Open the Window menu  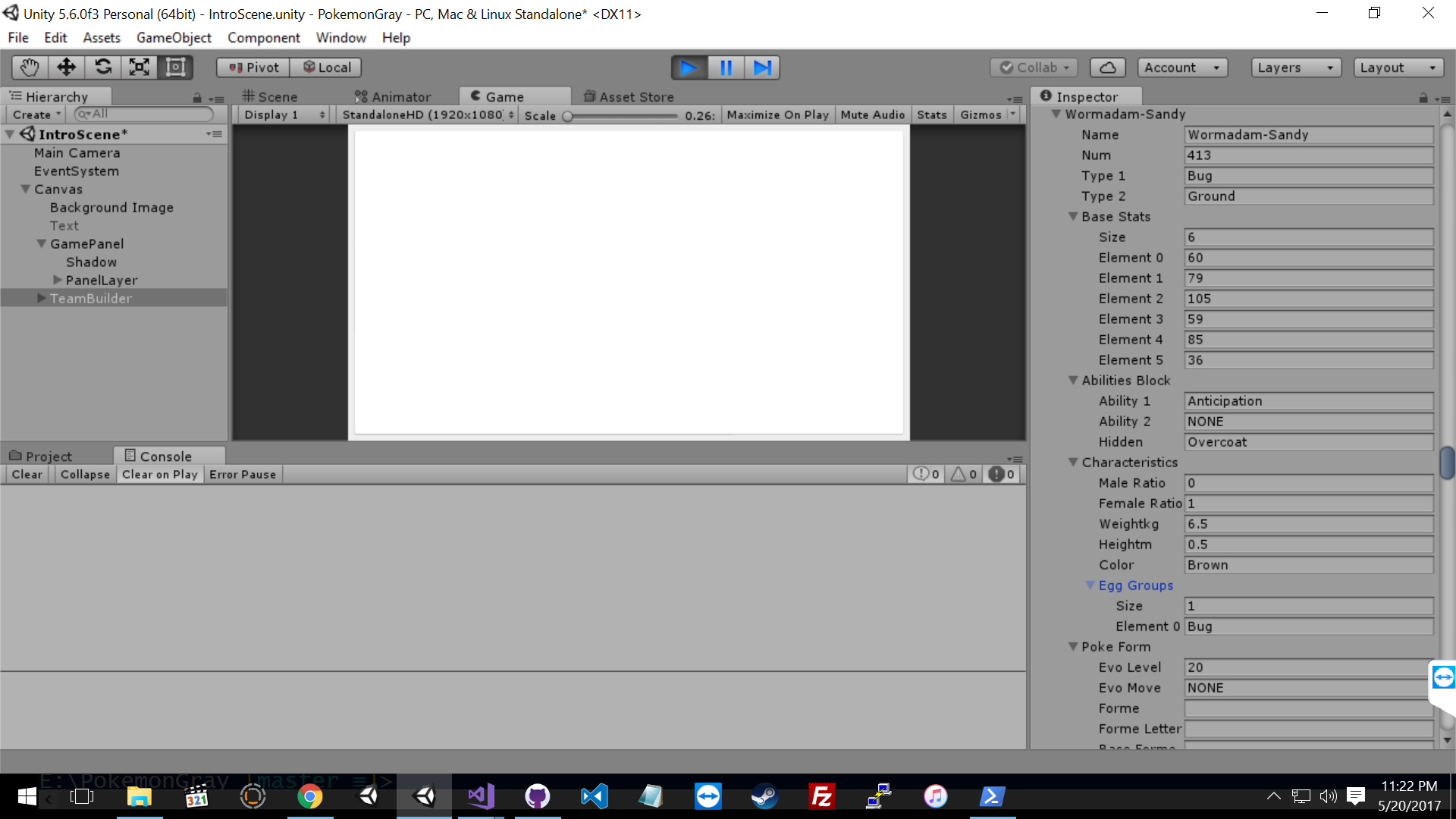(x=340, y=37)
